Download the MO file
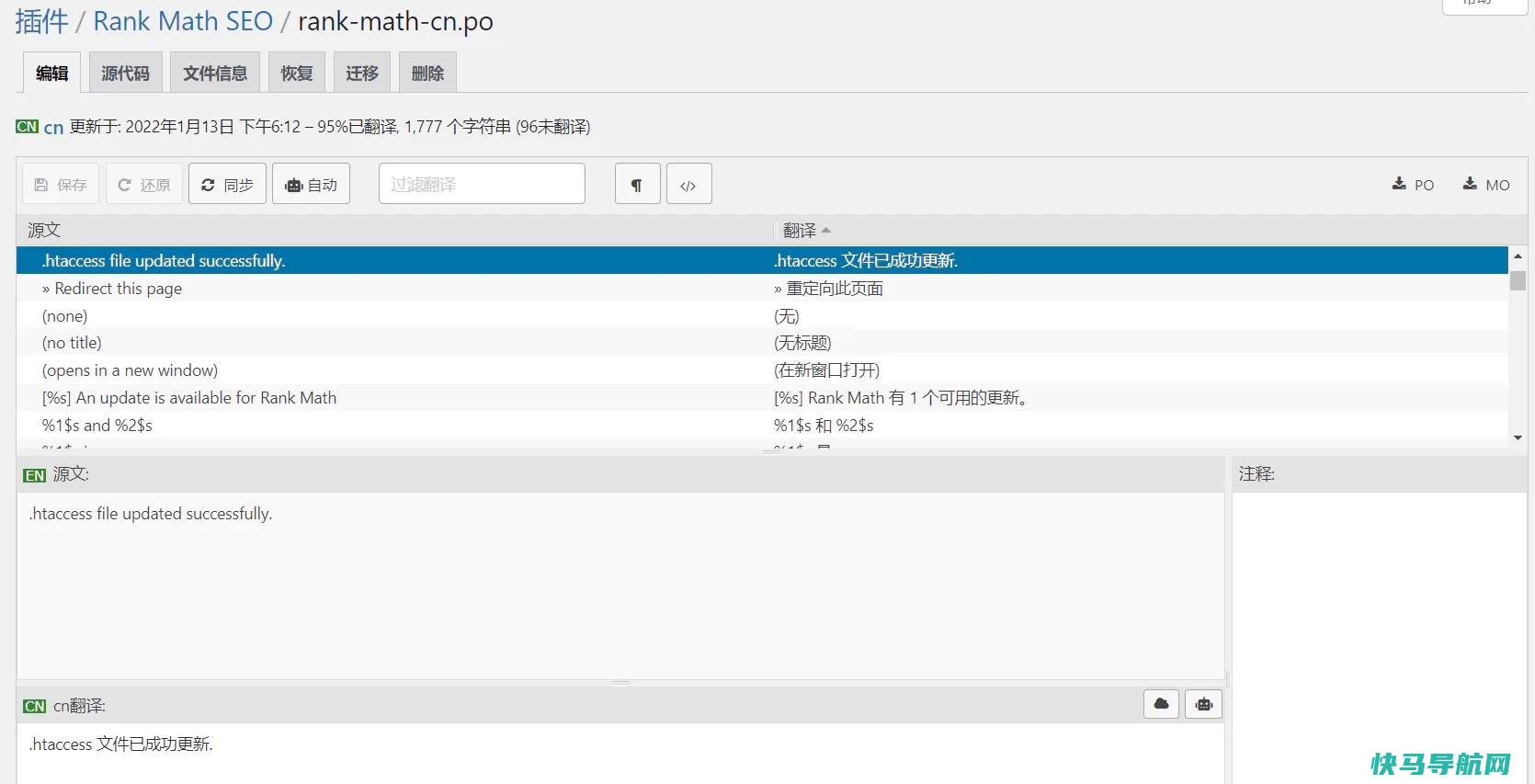The height and width of the screenshot is (784, 1535). [x=1485, y=184]
